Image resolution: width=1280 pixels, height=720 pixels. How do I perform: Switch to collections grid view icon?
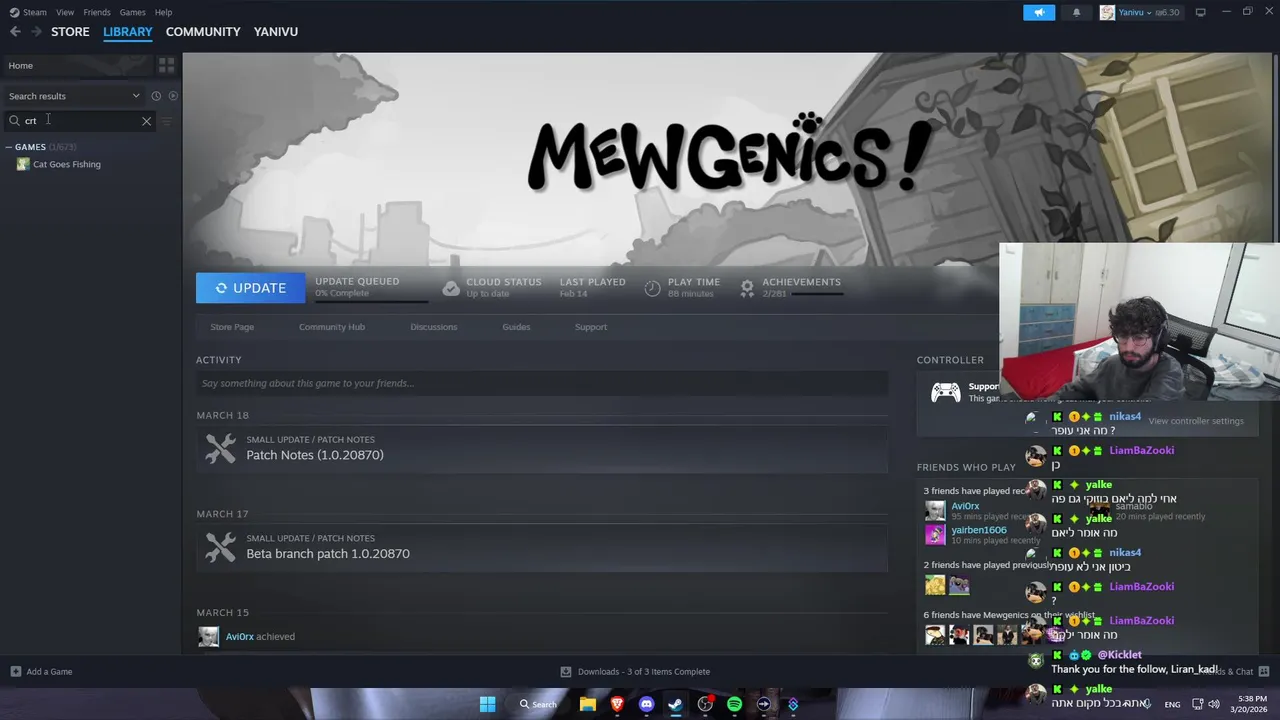click(166, 65)
